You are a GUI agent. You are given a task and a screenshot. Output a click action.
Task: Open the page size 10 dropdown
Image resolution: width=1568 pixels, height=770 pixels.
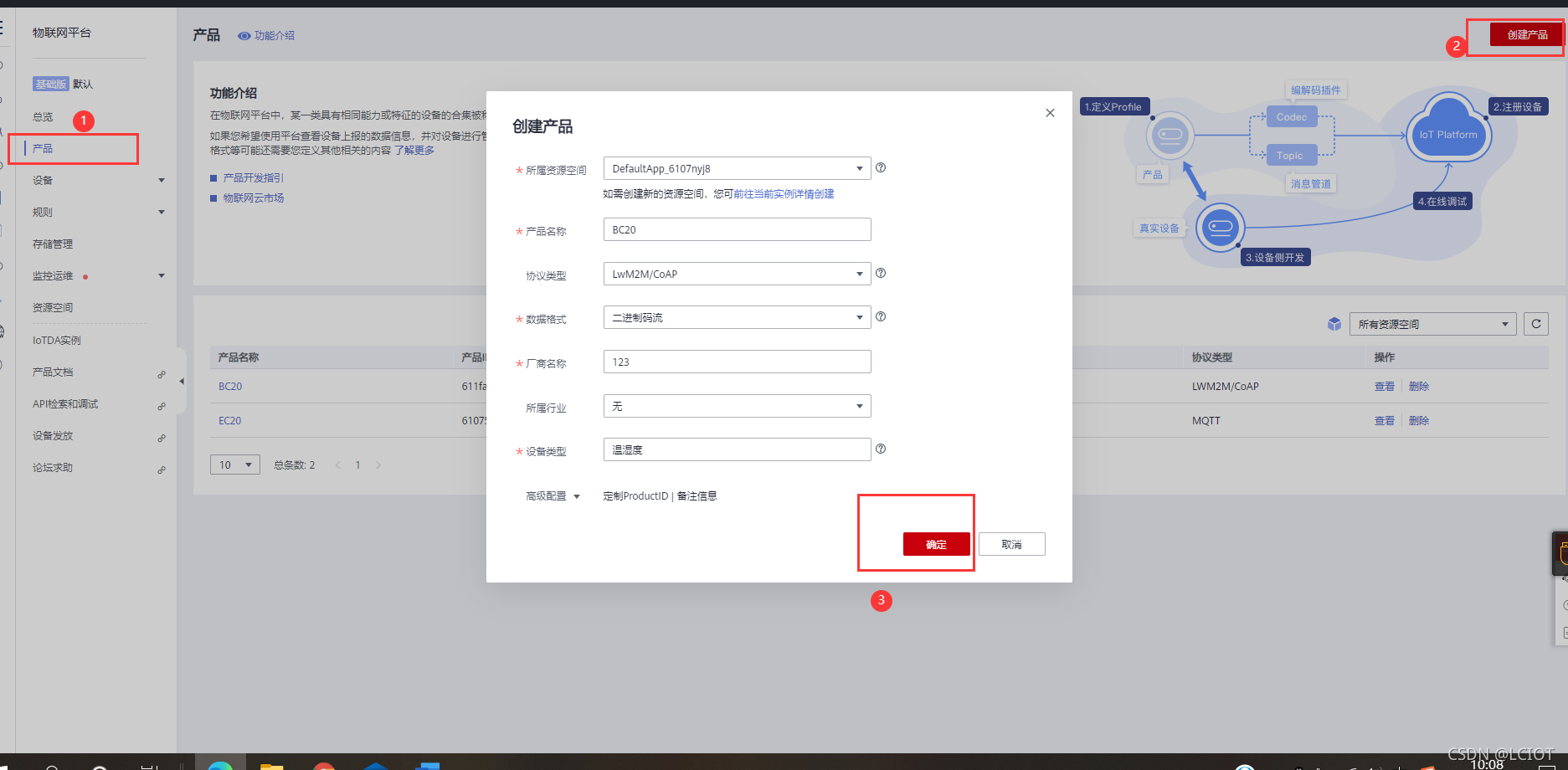235,465
